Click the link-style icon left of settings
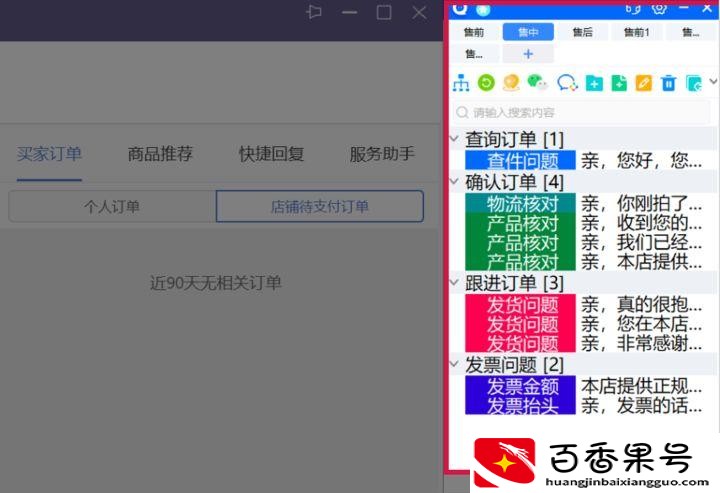The width and height of the screenshot is (720, 493). (633, 8)
